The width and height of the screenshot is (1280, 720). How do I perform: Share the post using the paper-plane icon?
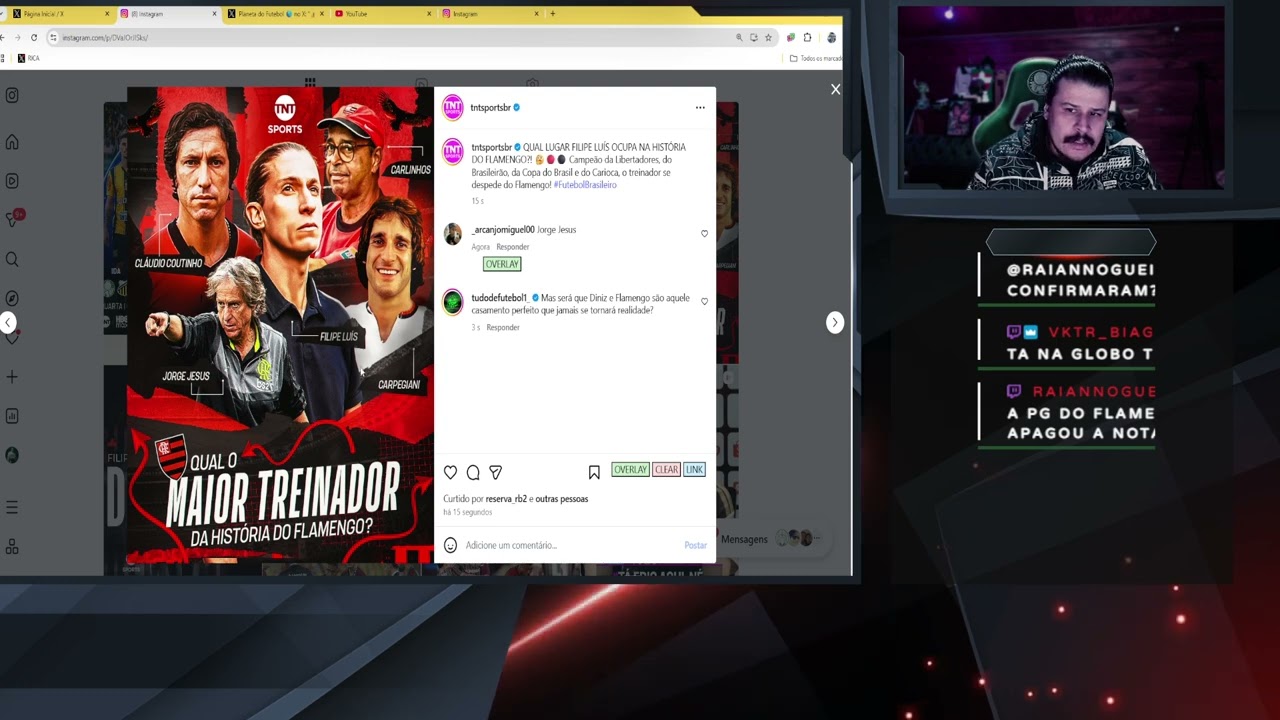click(x=495, y=472)
